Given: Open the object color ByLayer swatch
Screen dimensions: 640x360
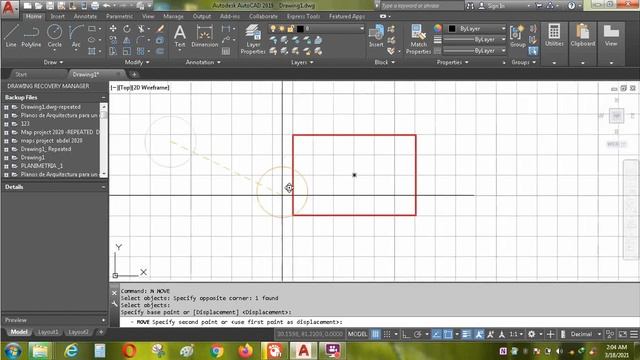Looking at the screenshot, I should tap(452, 29).
